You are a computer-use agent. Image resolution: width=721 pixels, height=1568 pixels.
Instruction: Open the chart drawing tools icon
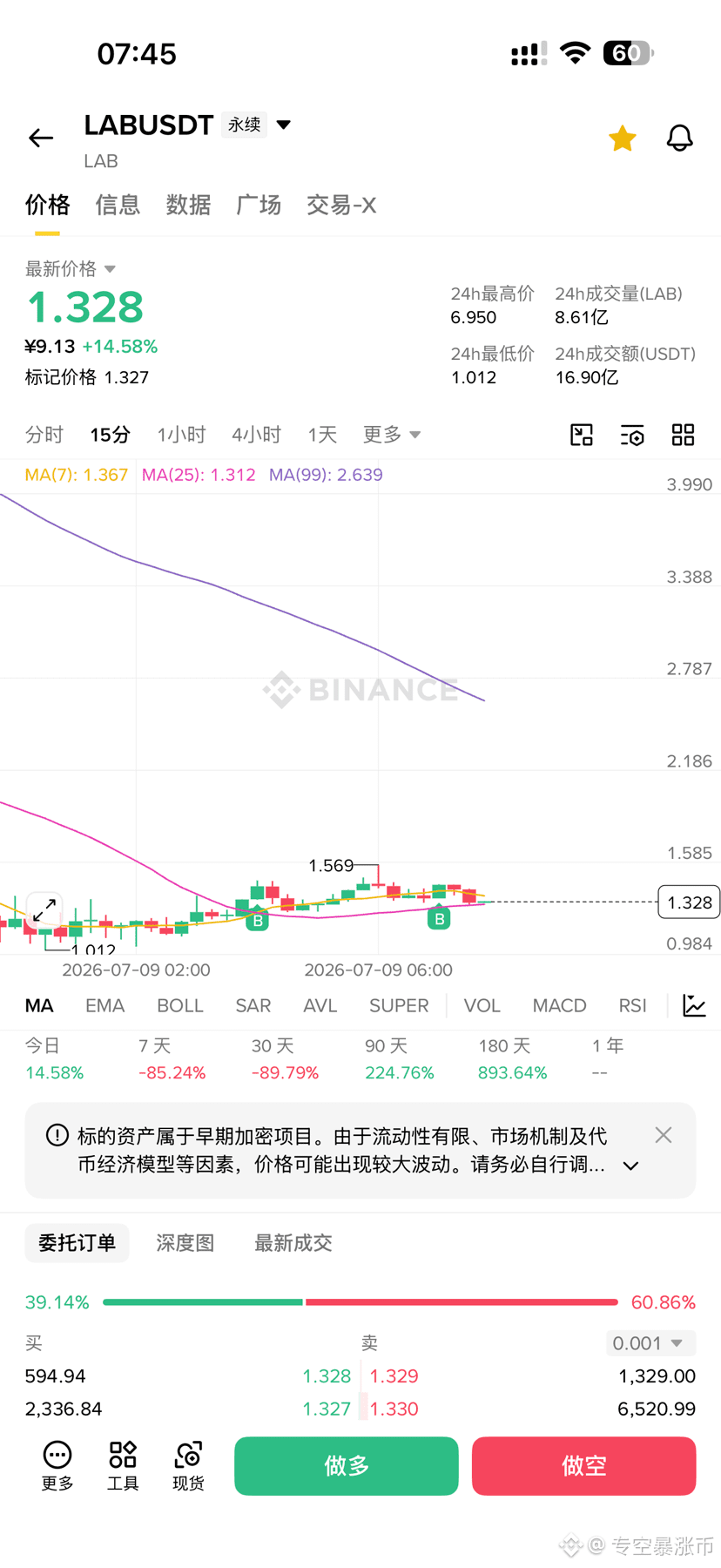(x=582, y=435)
